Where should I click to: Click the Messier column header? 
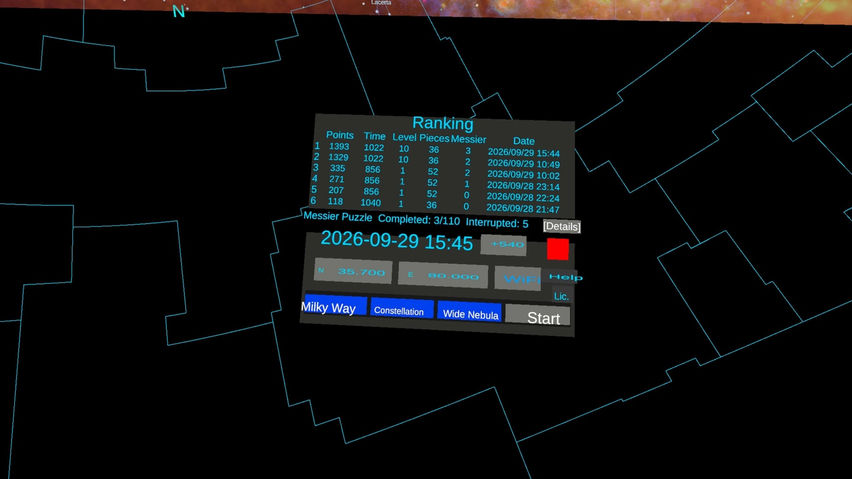tap(468, 140)
